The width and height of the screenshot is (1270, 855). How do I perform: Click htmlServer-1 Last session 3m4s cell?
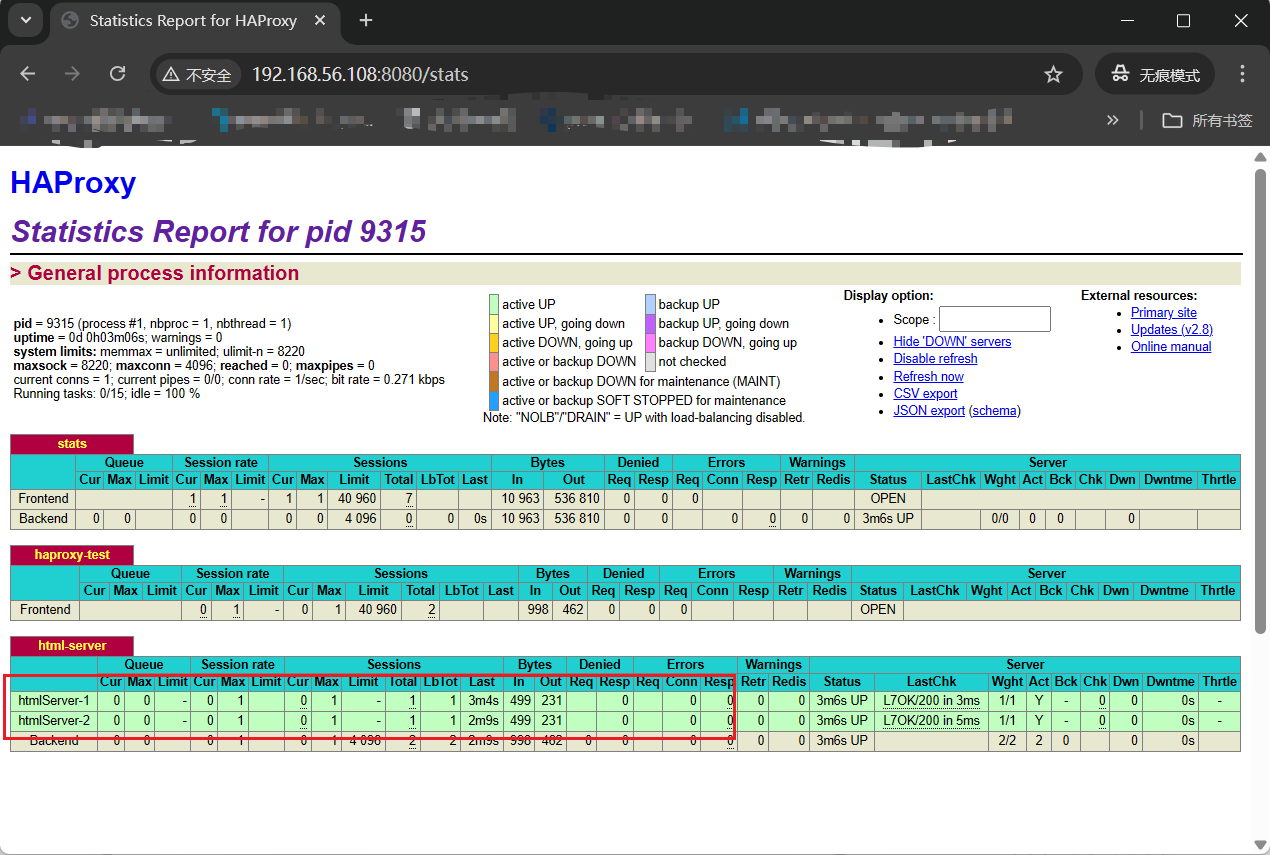(x=483, y=700)
